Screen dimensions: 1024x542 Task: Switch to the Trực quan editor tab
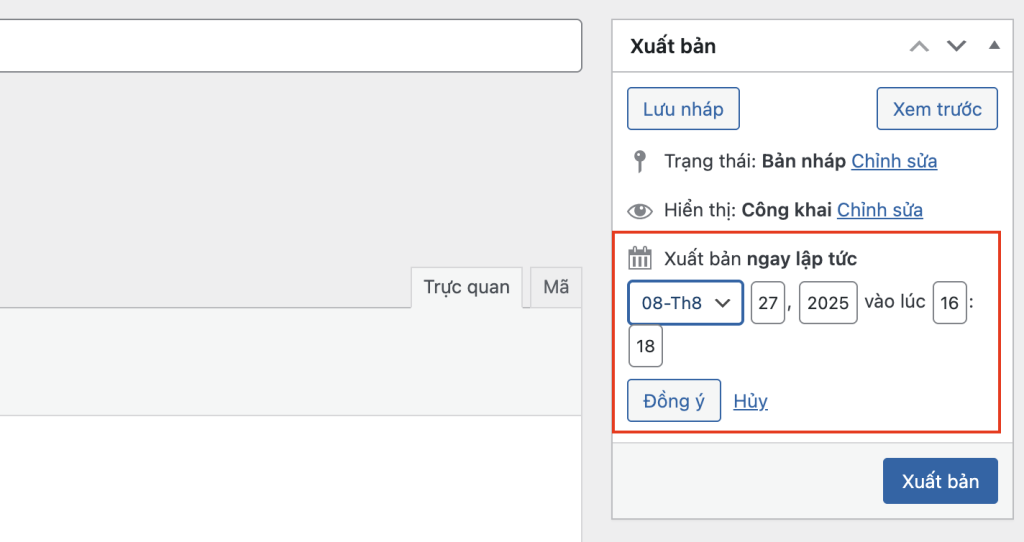pyautogui.click(x=466, y=288)
